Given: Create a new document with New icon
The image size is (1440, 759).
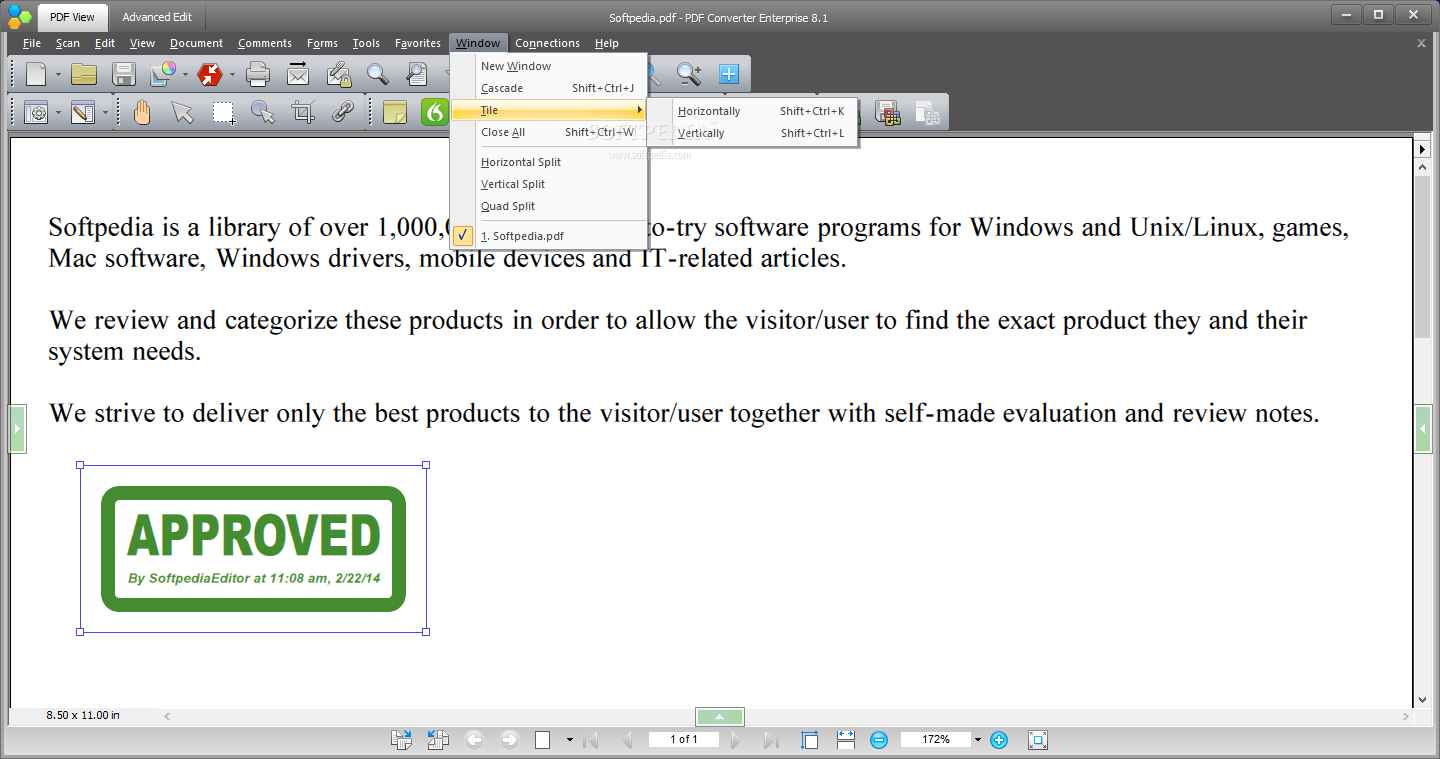Looking at the screenshot, I should (x=36, y=74).
